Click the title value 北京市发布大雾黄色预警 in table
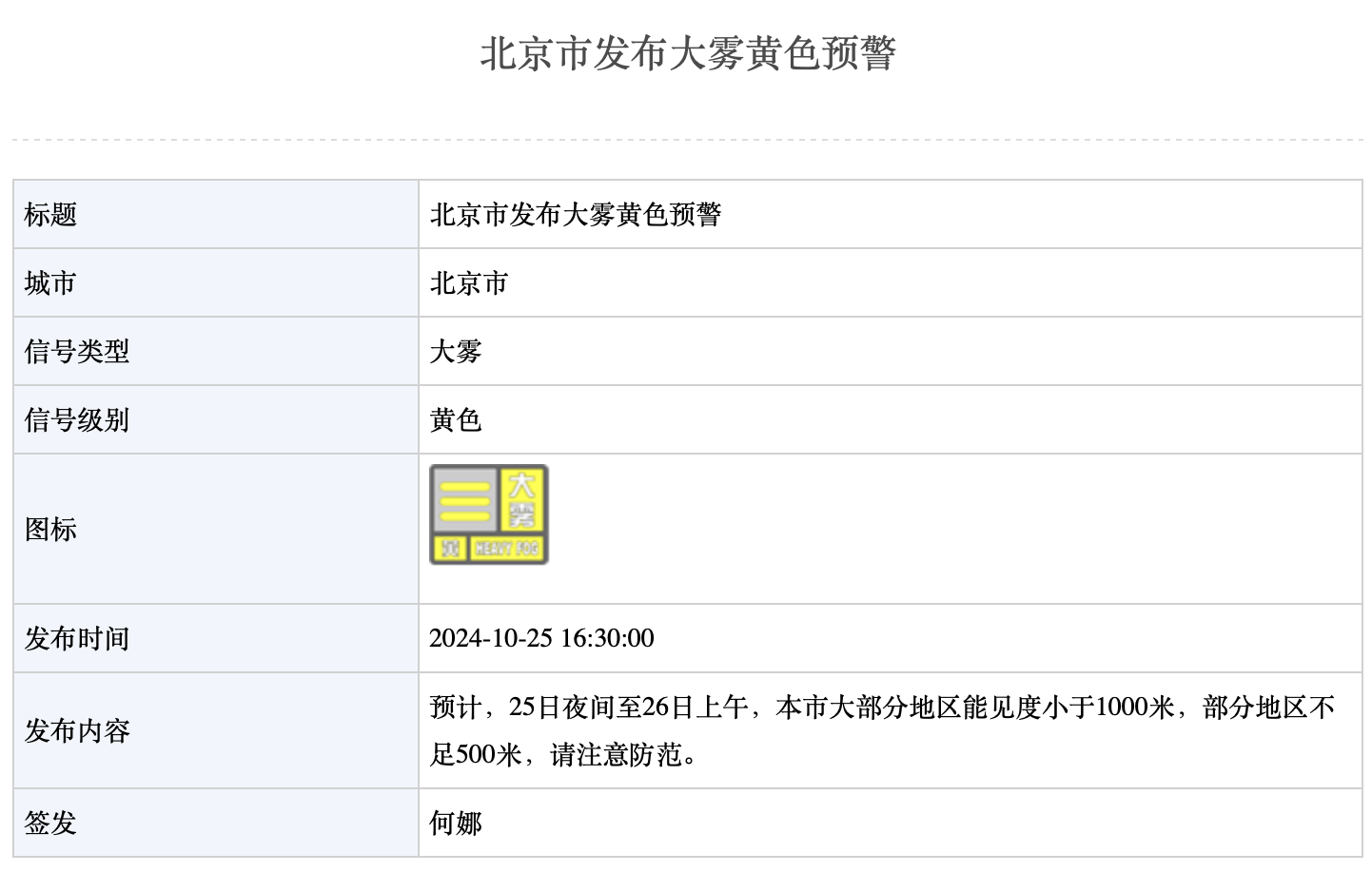This screenshot has height=892, width=1372. [x=576, y=215]
